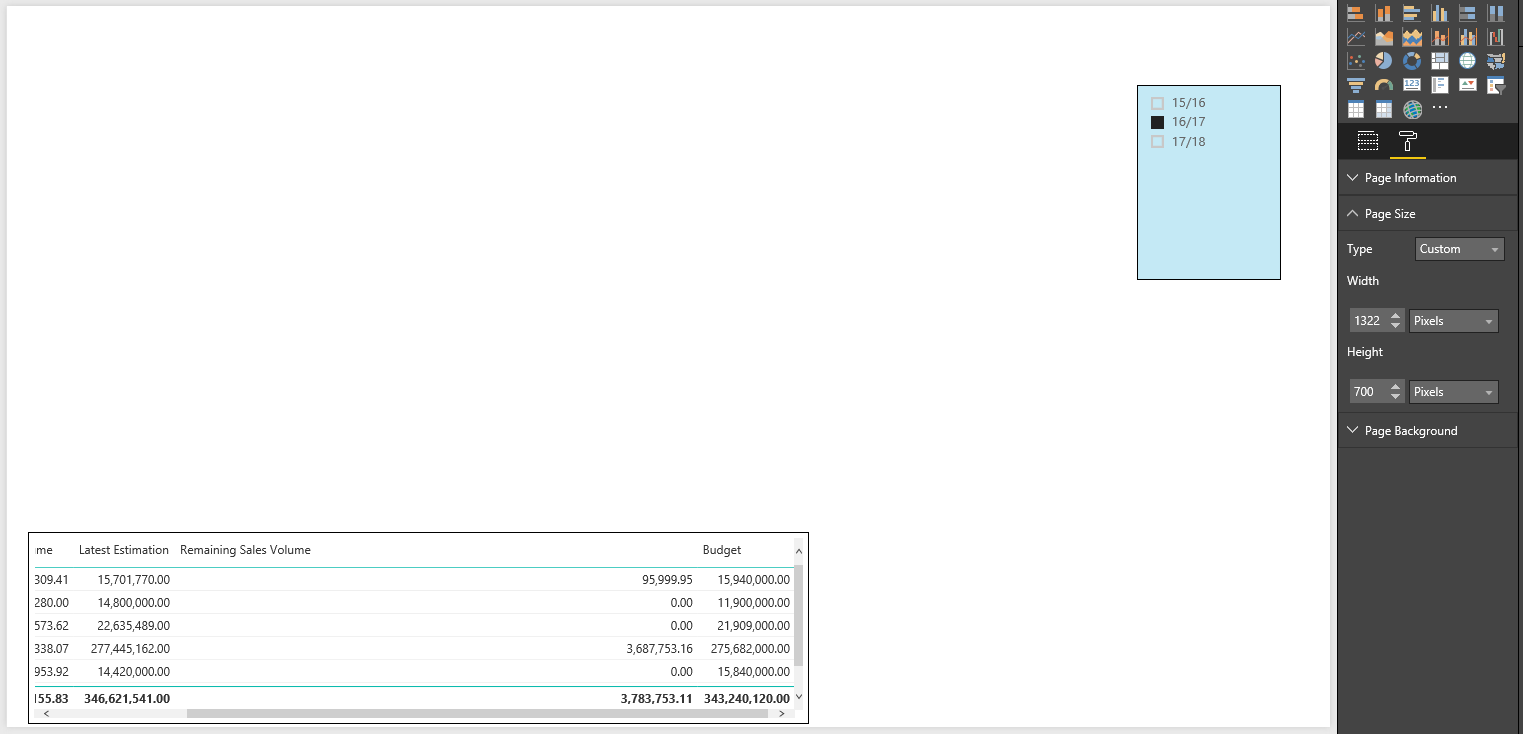1523x734 pixels.
Task: Add a treemap visualization
Action: (1440, 61)
